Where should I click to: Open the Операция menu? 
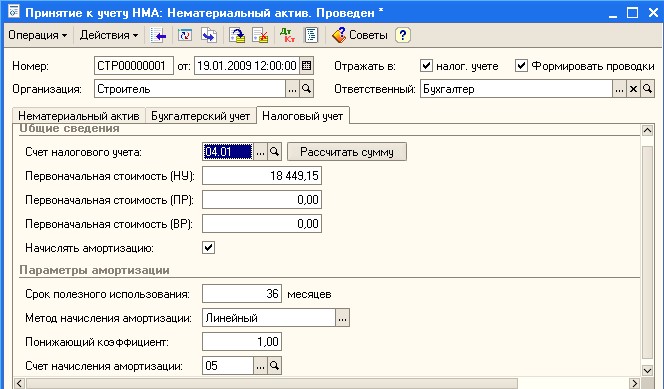coord(37,35)
